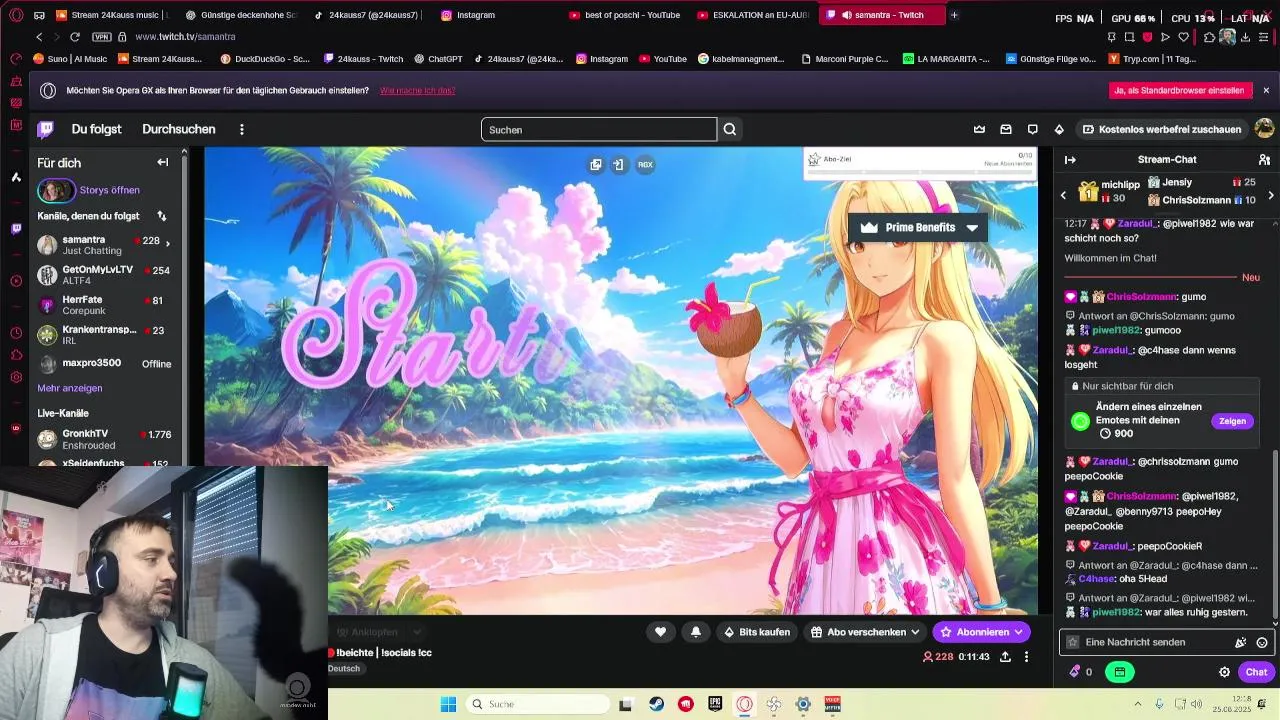Click green channel points claim button
This screenshot has height=720, width=1280.
(1119, 672)
